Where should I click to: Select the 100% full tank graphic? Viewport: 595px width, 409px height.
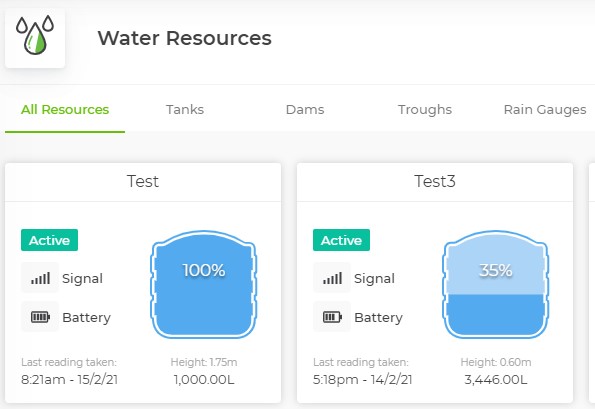pyautogui.click(x=204, y=284)
